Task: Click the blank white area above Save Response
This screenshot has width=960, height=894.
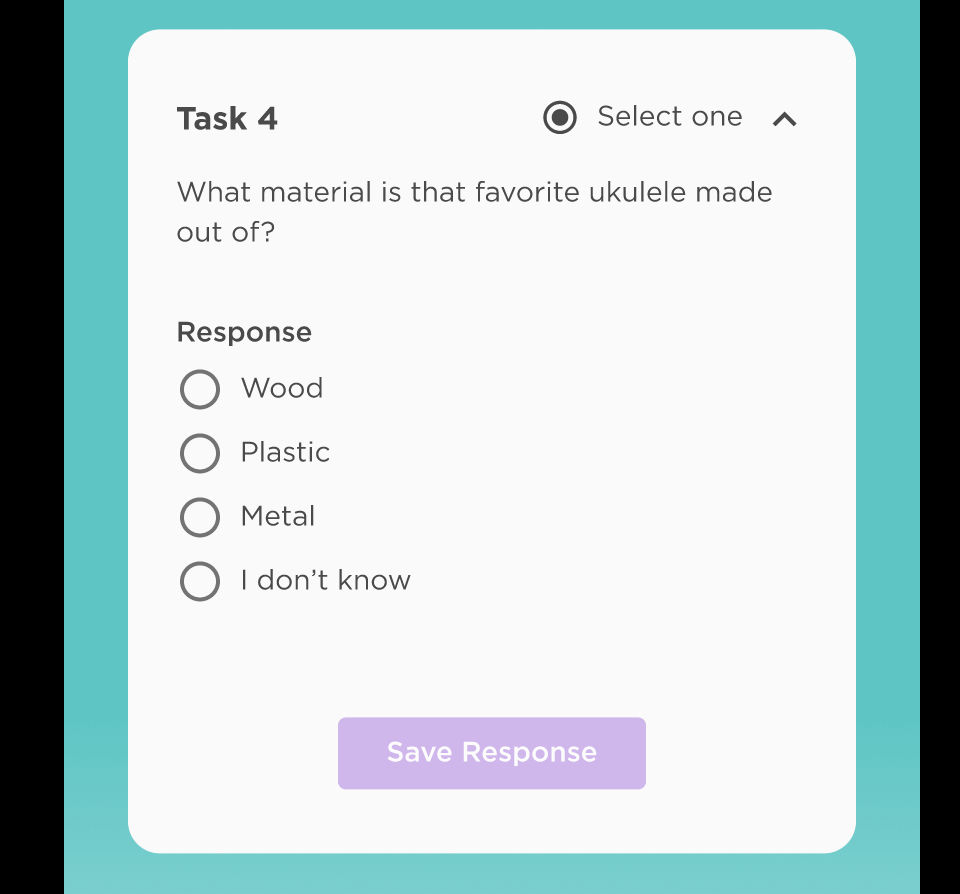Action: click(x=491, y=655)
